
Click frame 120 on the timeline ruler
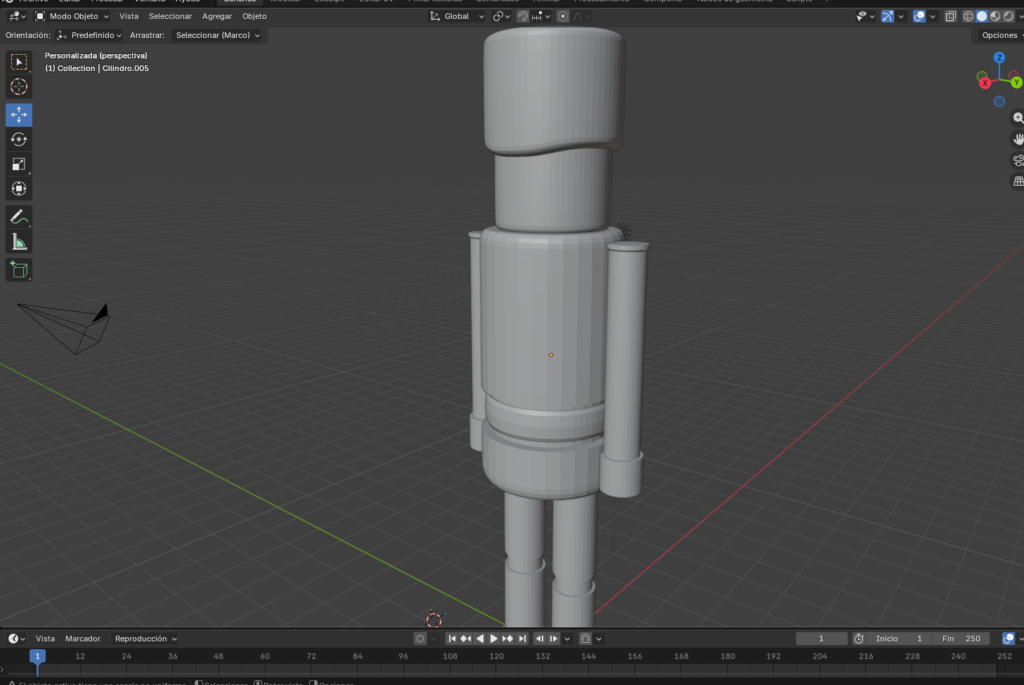496,656
